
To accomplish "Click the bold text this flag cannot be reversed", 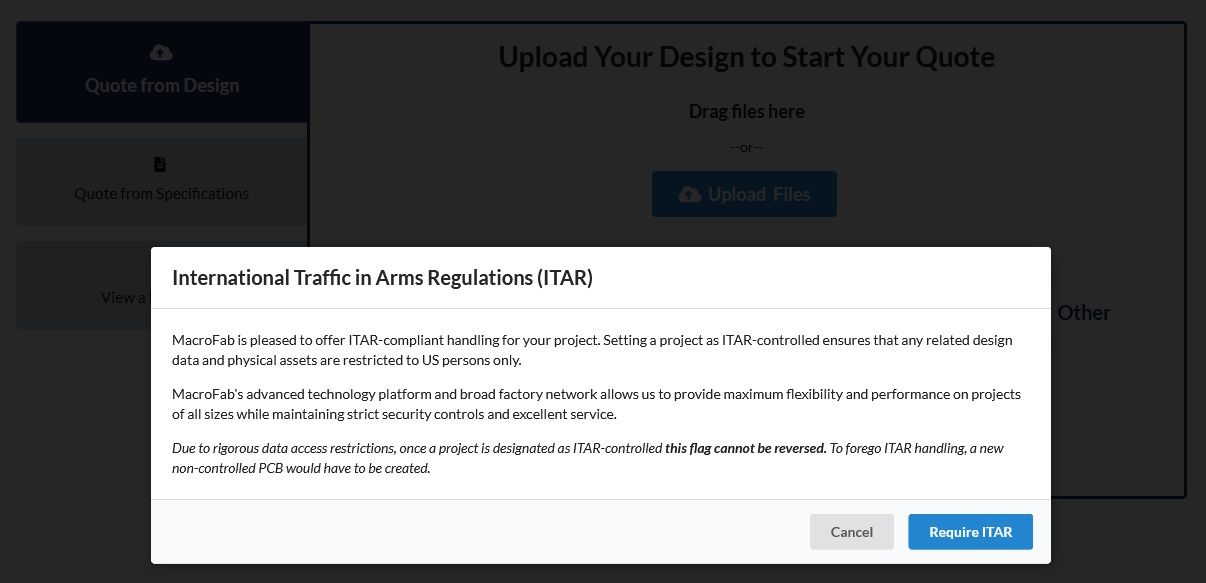I will 743,447.
